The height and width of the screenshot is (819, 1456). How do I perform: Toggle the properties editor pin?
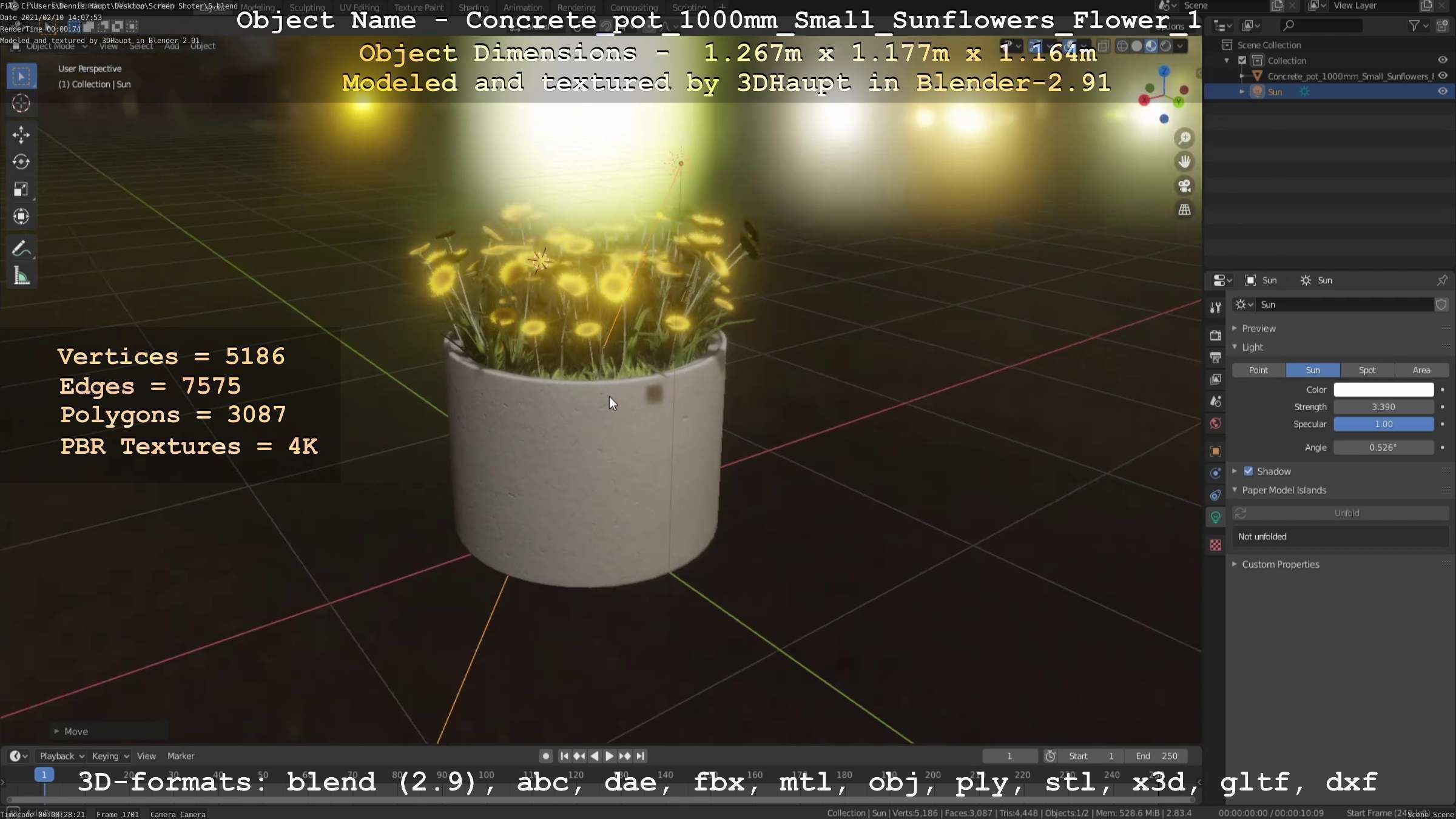click(x=1442, y=280)
